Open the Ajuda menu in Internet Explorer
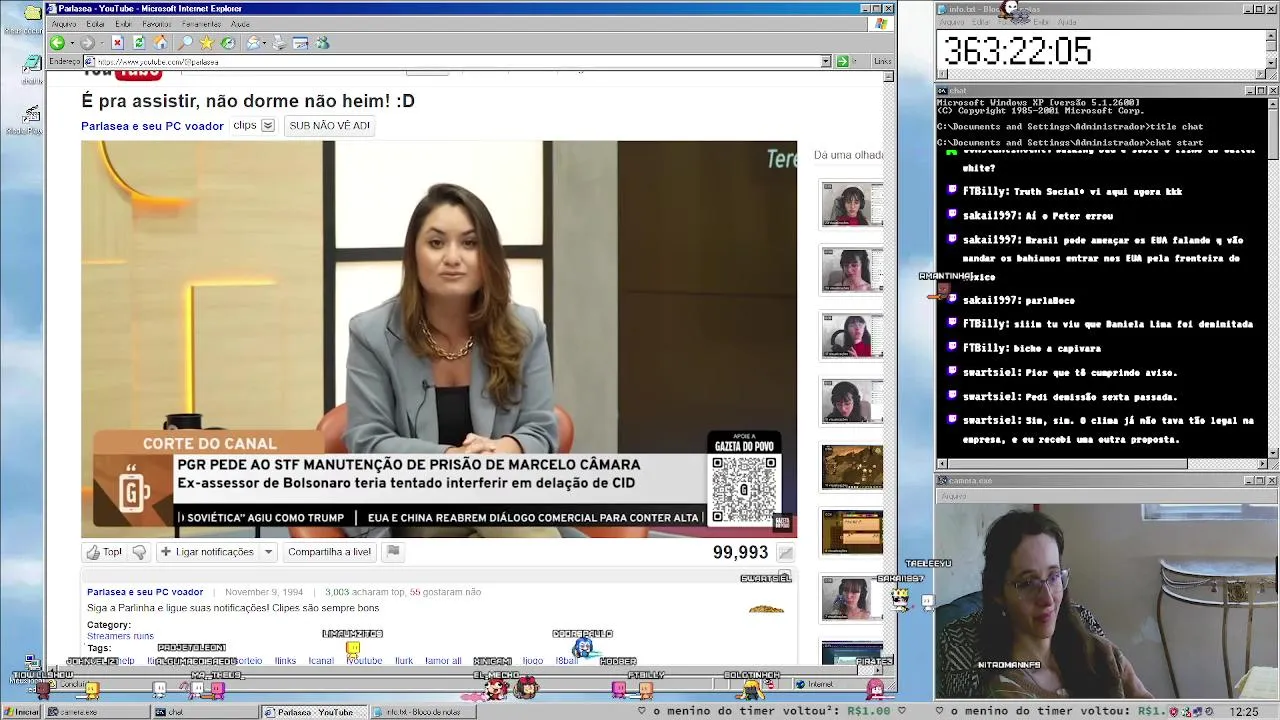 point(240,24)
